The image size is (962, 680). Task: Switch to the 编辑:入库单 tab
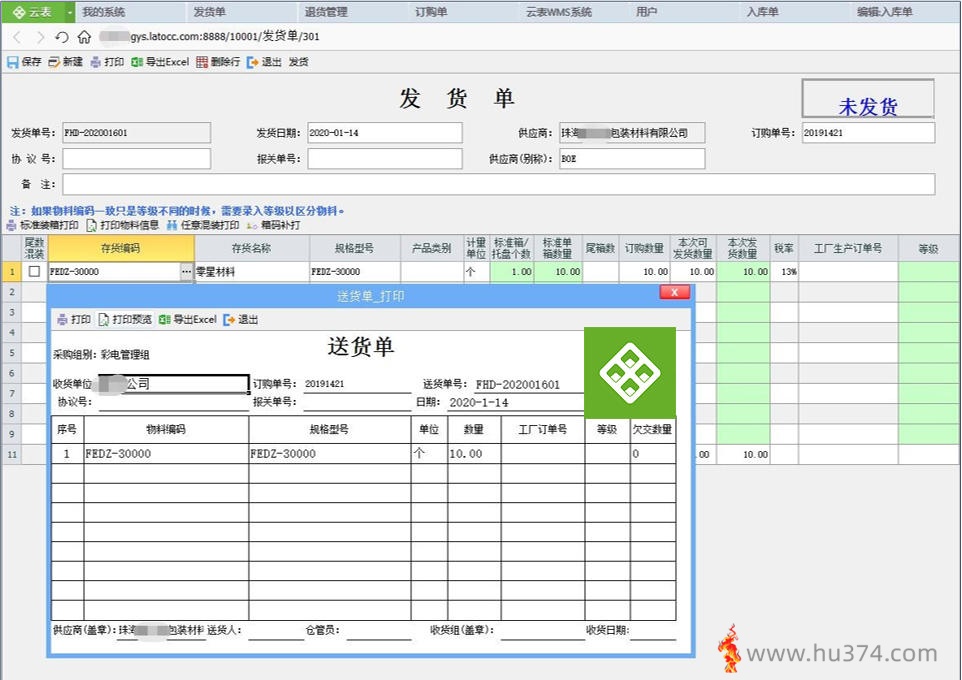[885, 12]
